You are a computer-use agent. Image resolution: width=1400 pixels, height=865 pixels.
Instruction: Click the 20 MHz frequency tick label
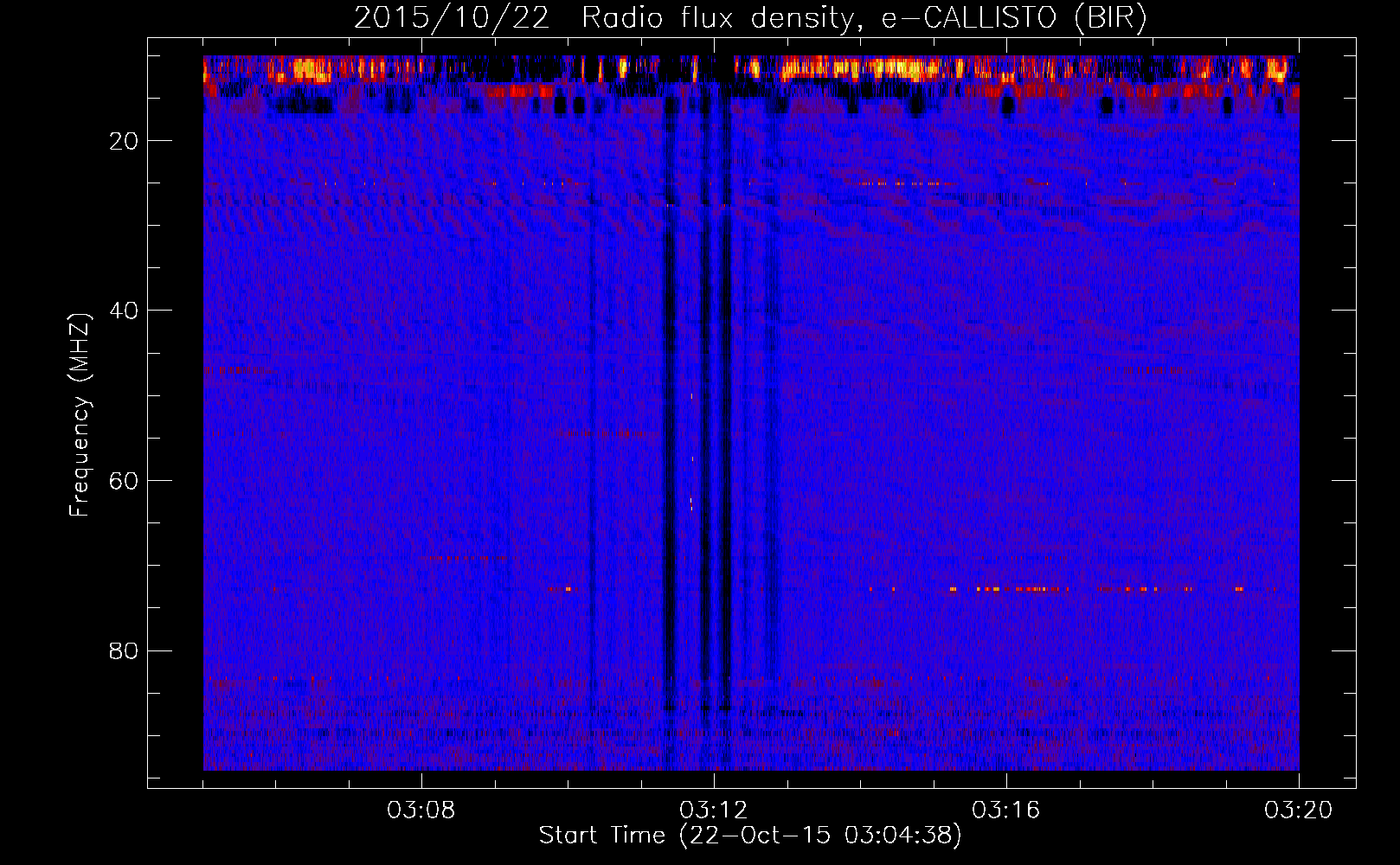click(125, 141)
